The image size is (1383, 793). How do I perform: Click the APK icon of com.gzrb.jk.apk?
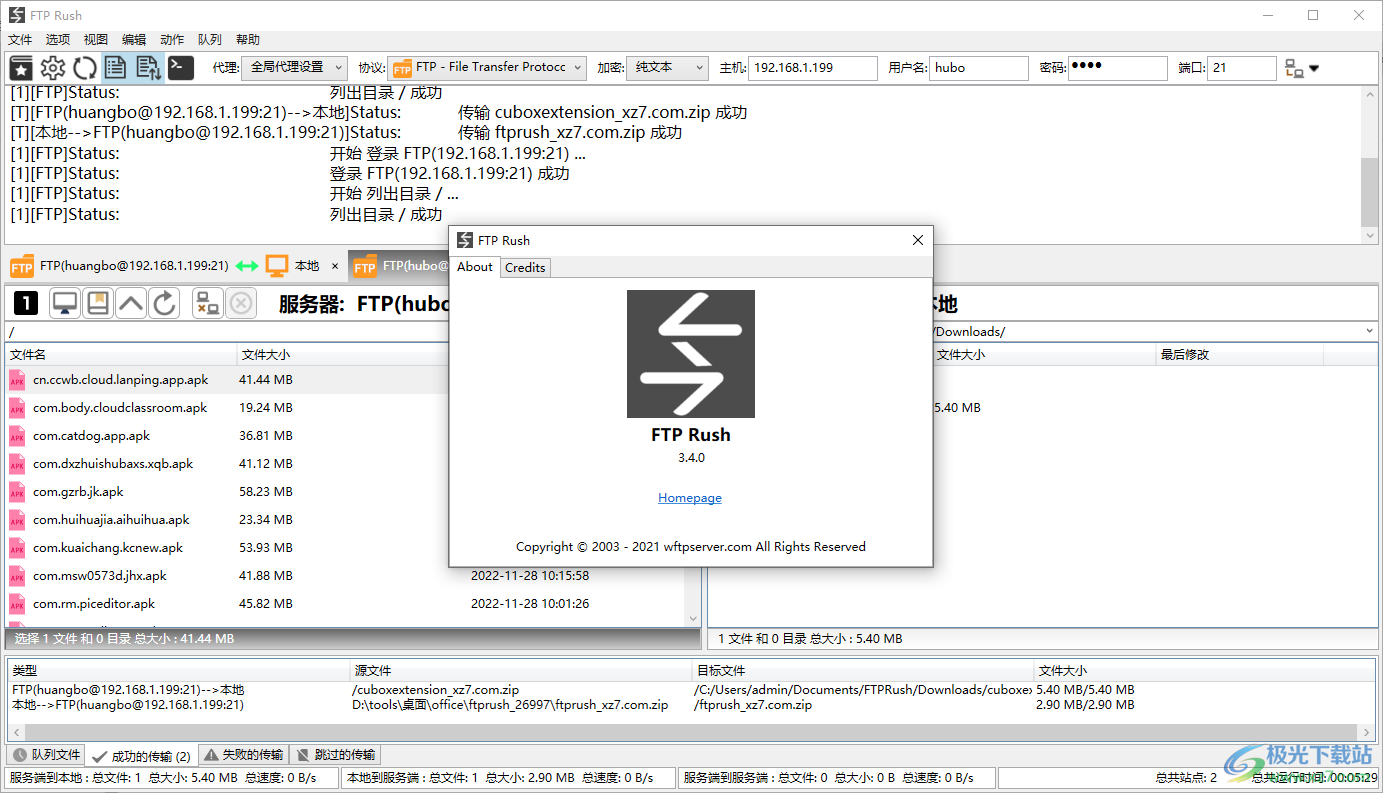[17, 492]
